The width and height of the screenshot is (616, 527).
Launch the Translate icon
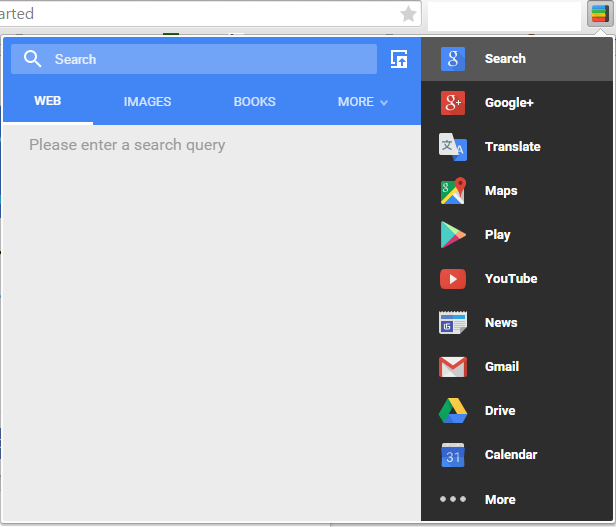click(x=453, y=147)
